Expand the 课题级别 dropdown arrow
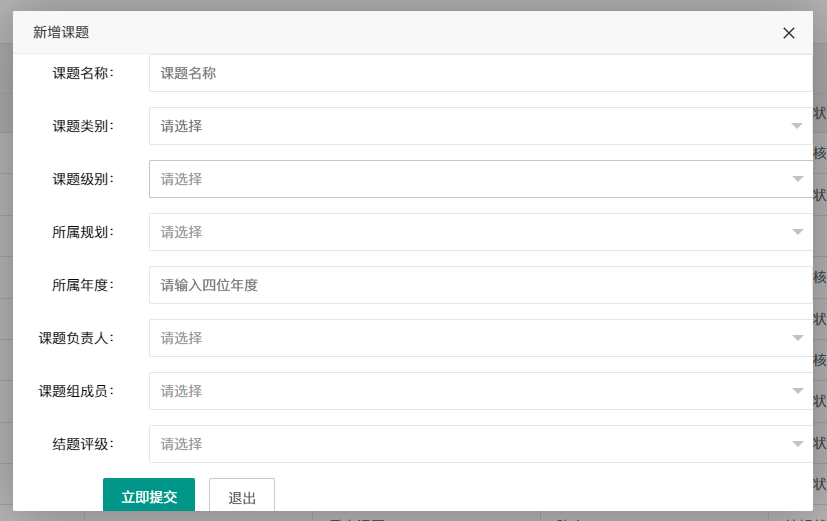Screen dimensions: 827x521 797,179
